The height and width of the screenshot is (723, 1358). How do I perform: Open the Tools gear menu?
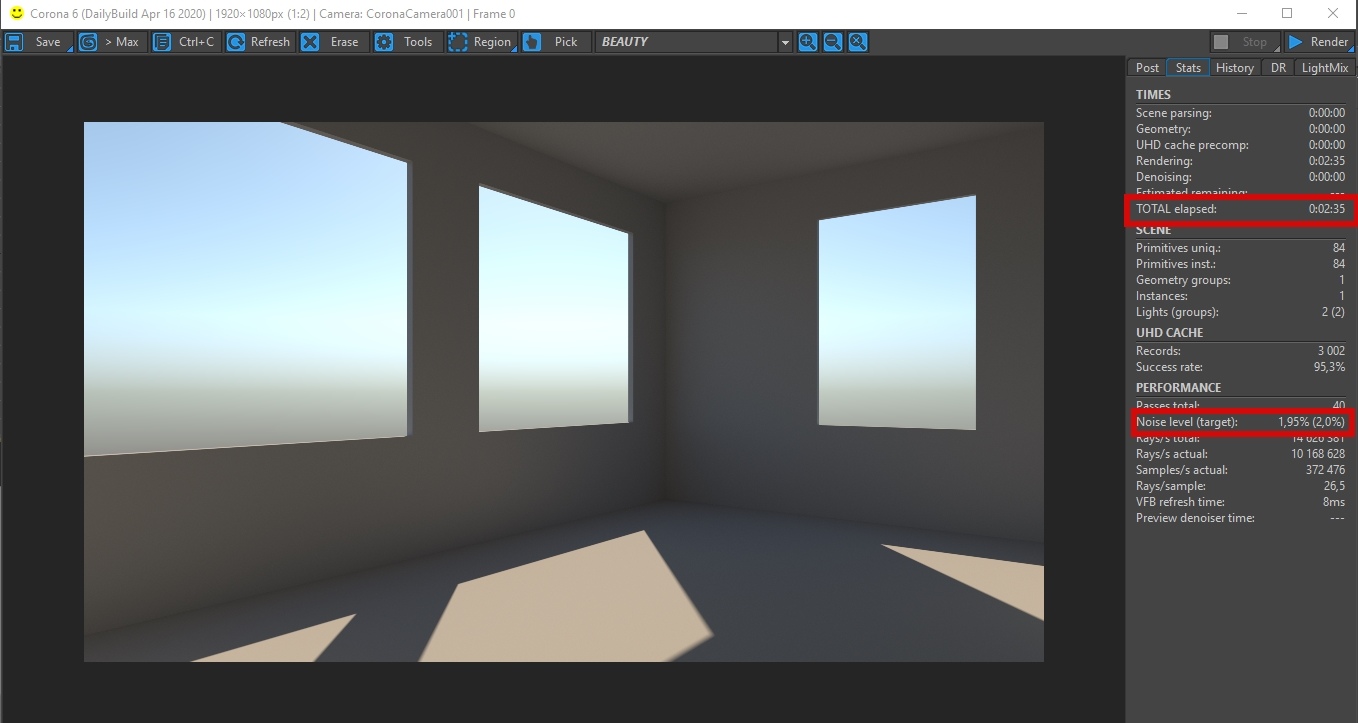pos(408,42)
